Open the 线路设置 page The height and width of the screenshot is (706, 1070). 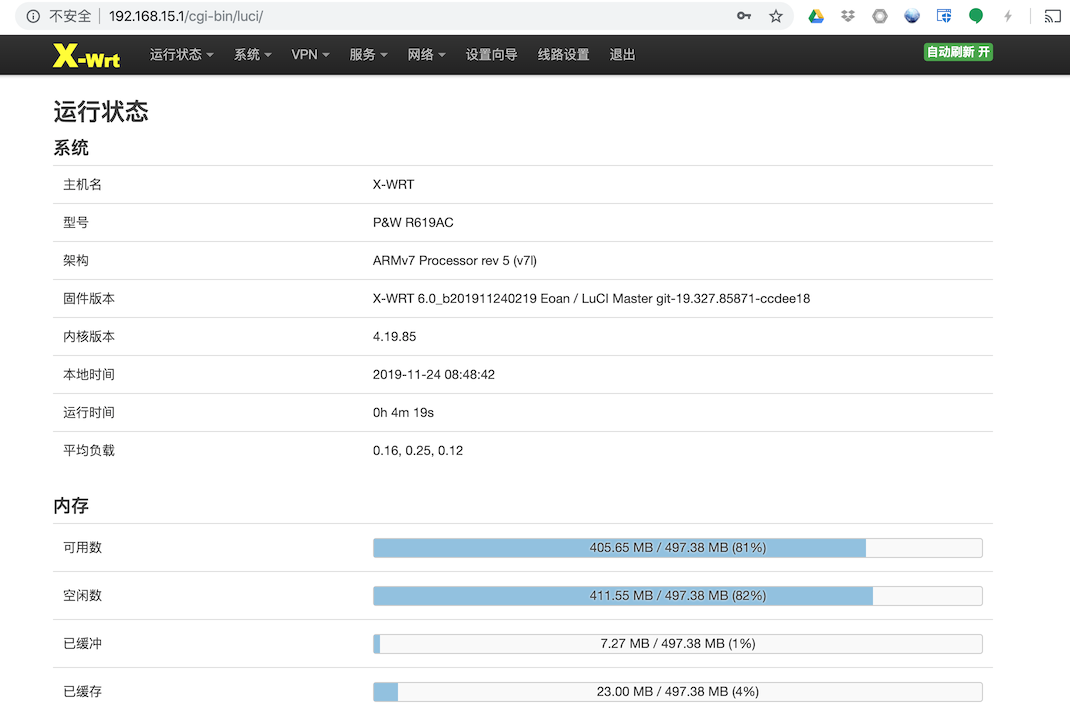pyautogui.click(x=562, y=54)
